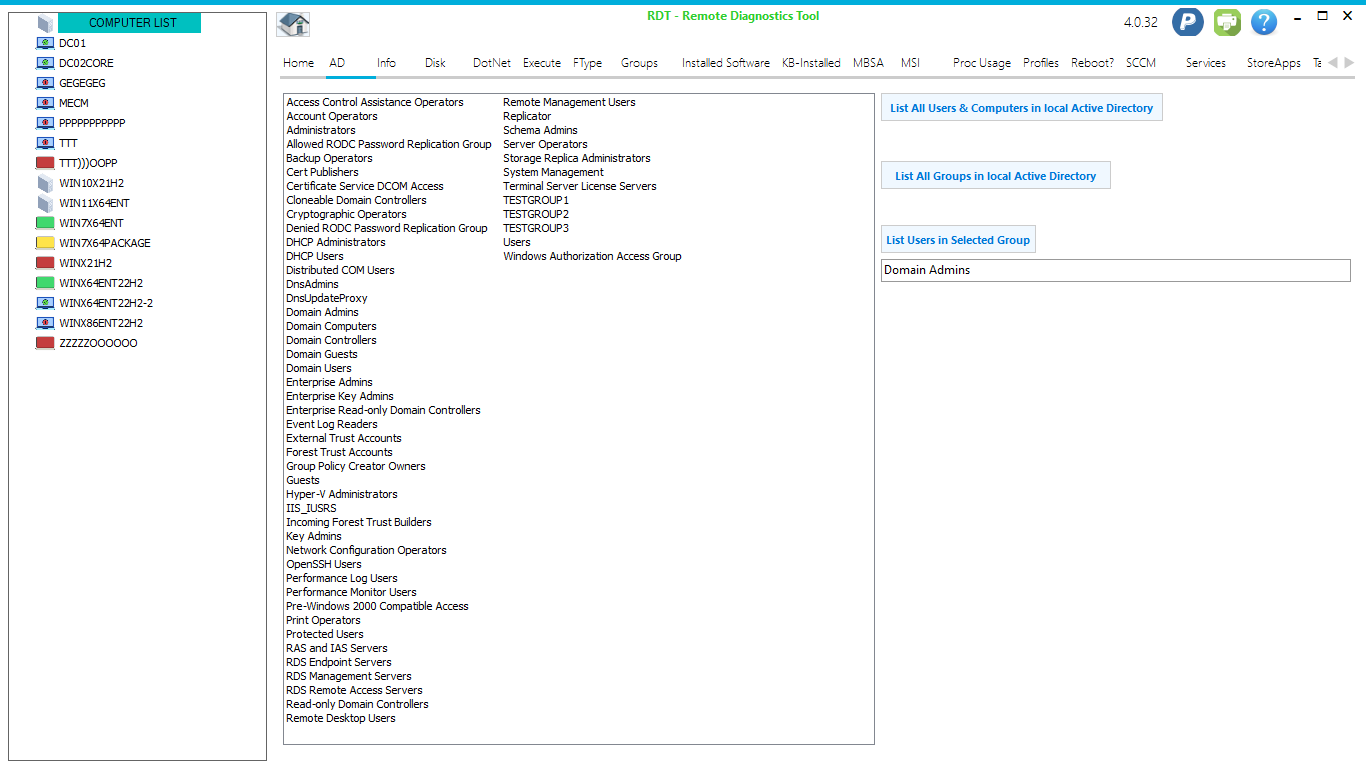Click List All Groups in local Active Directory
The height and width of the screenshot is (768, 1366).
[995, 176]
